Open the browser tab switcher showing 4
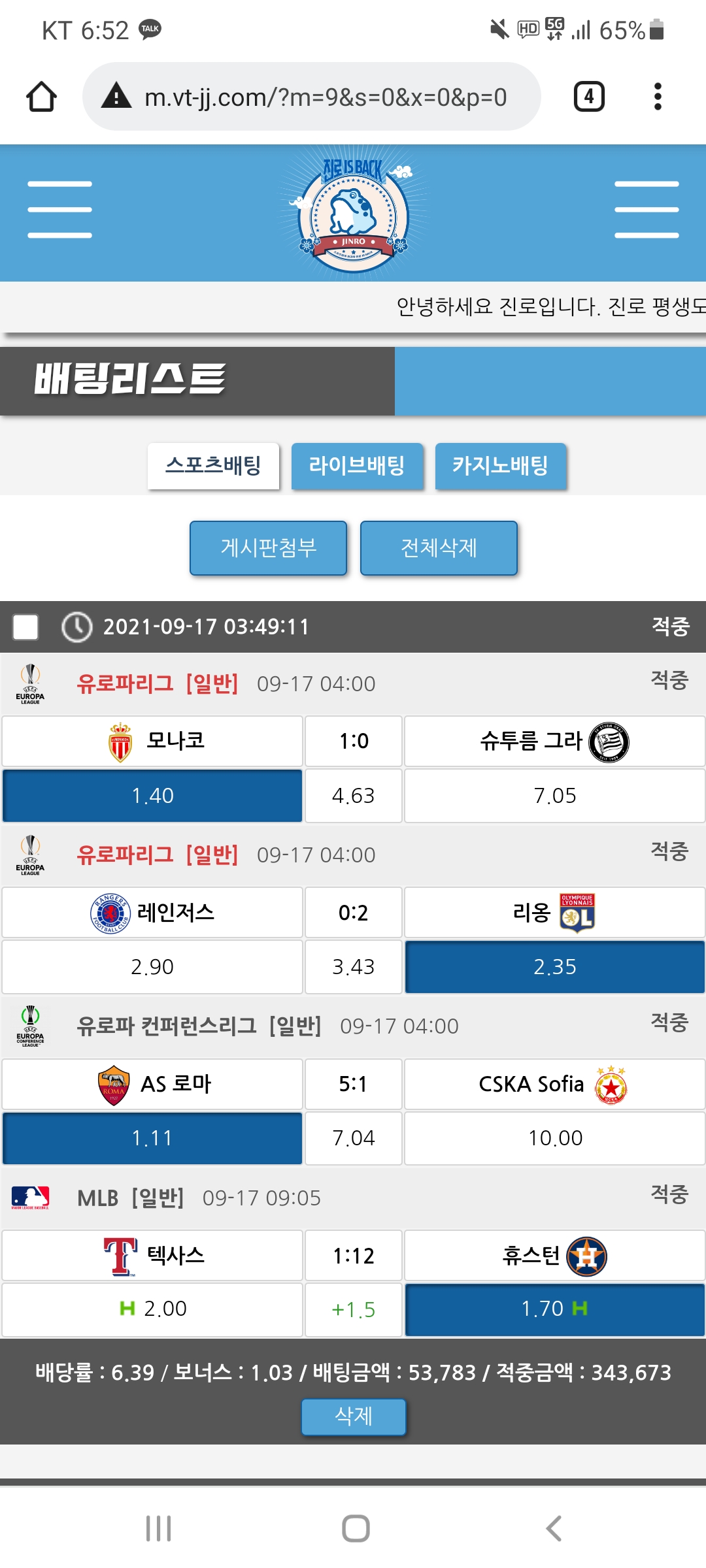 click(588, 97)
